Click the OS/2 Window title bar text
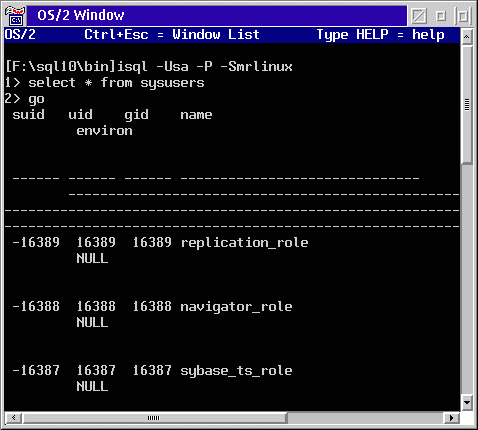The image size is (478, 430). [x=81, y=15]
